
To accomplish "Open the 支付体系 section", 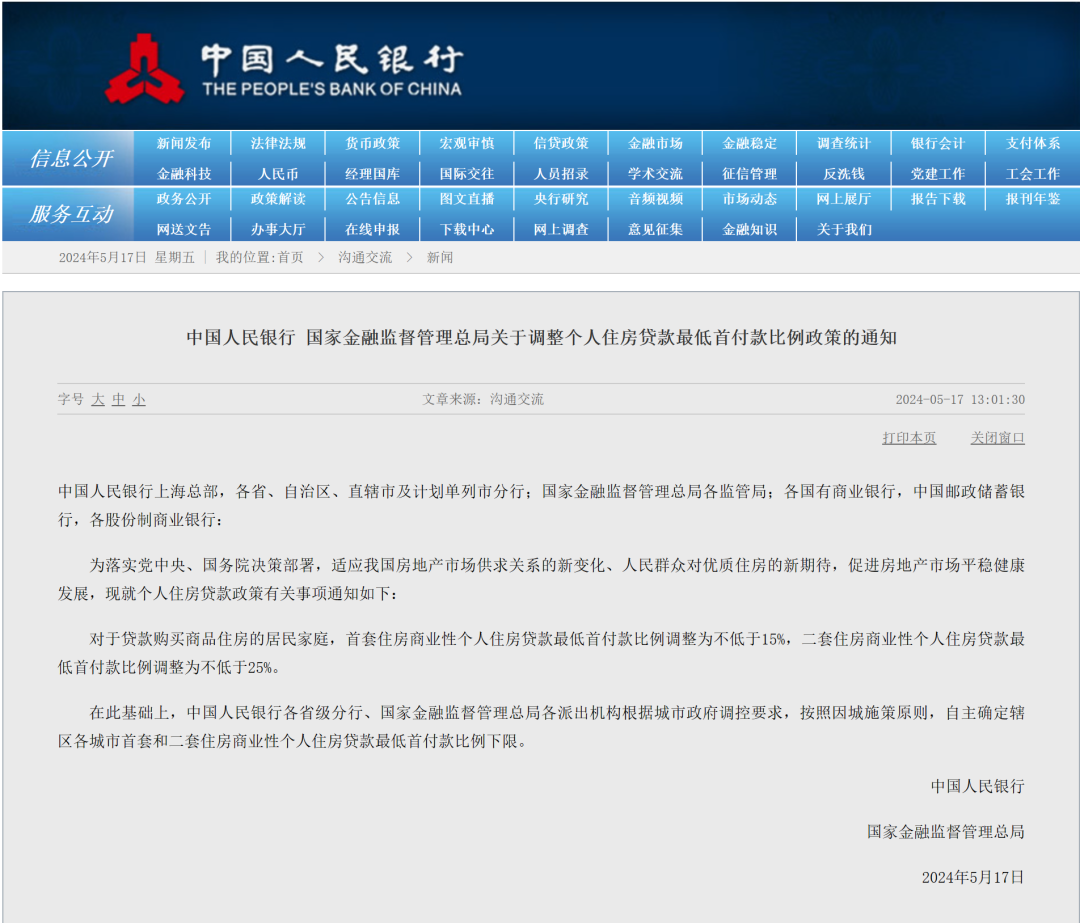I will point(1032,143).
